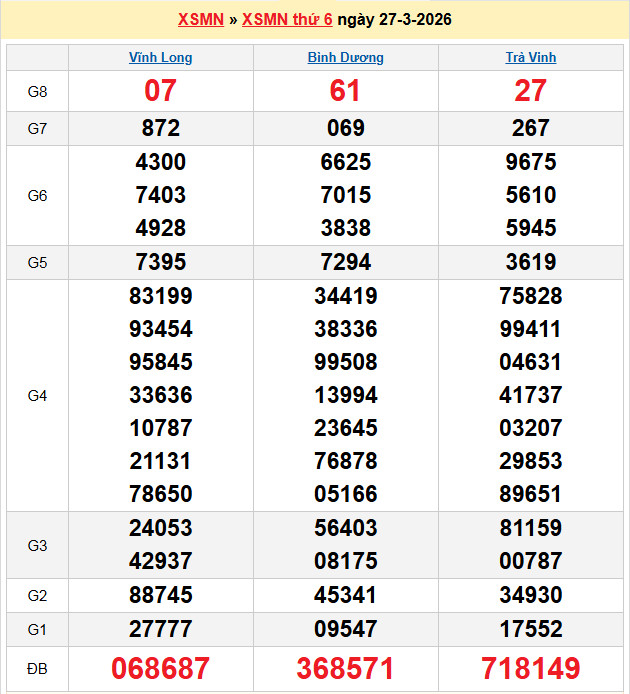Click the G2 result 34930
The width and height of the screenshot is (630, 694).
530,596
